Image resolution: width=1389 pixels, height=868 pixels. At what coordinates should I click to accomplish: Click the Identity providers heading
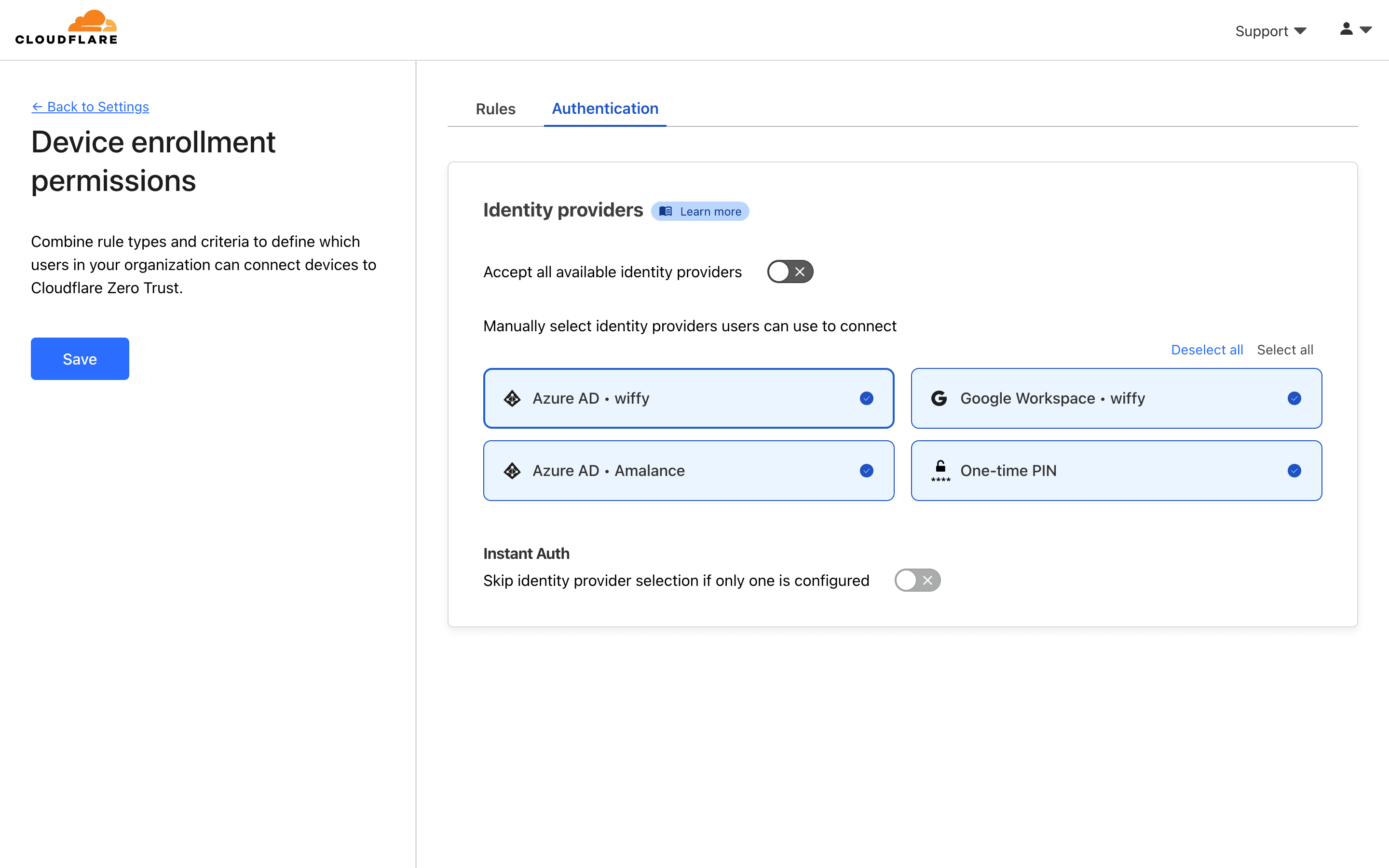[563, 210]
